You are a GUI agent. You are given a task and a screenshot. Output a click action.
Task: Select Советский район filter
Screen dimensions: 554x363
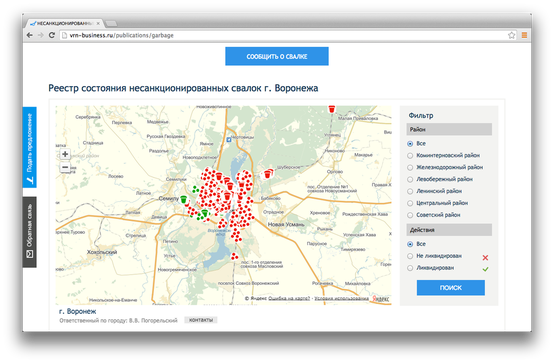(410, 215)
